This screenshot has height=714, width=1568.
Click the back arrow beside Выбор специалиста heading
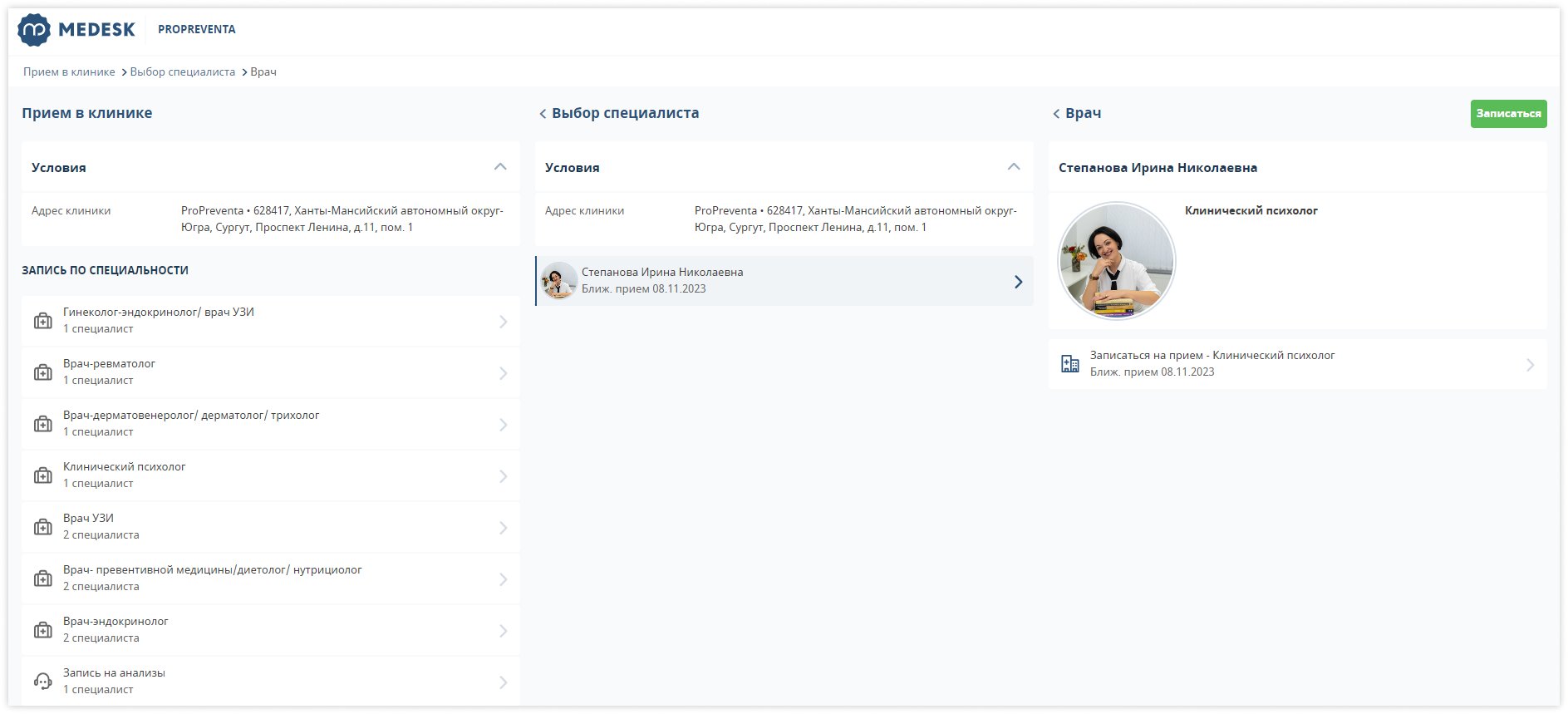coord(543,114)
